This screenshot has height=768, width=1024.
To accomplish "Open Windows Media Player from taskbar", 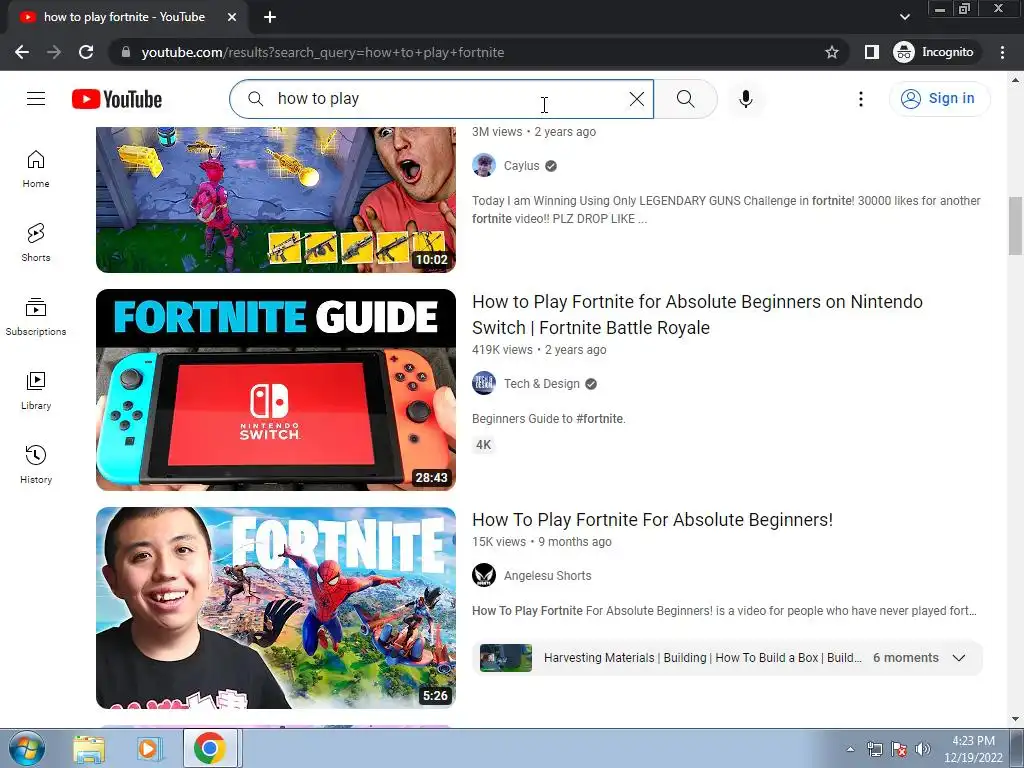I will click(149, 749).
